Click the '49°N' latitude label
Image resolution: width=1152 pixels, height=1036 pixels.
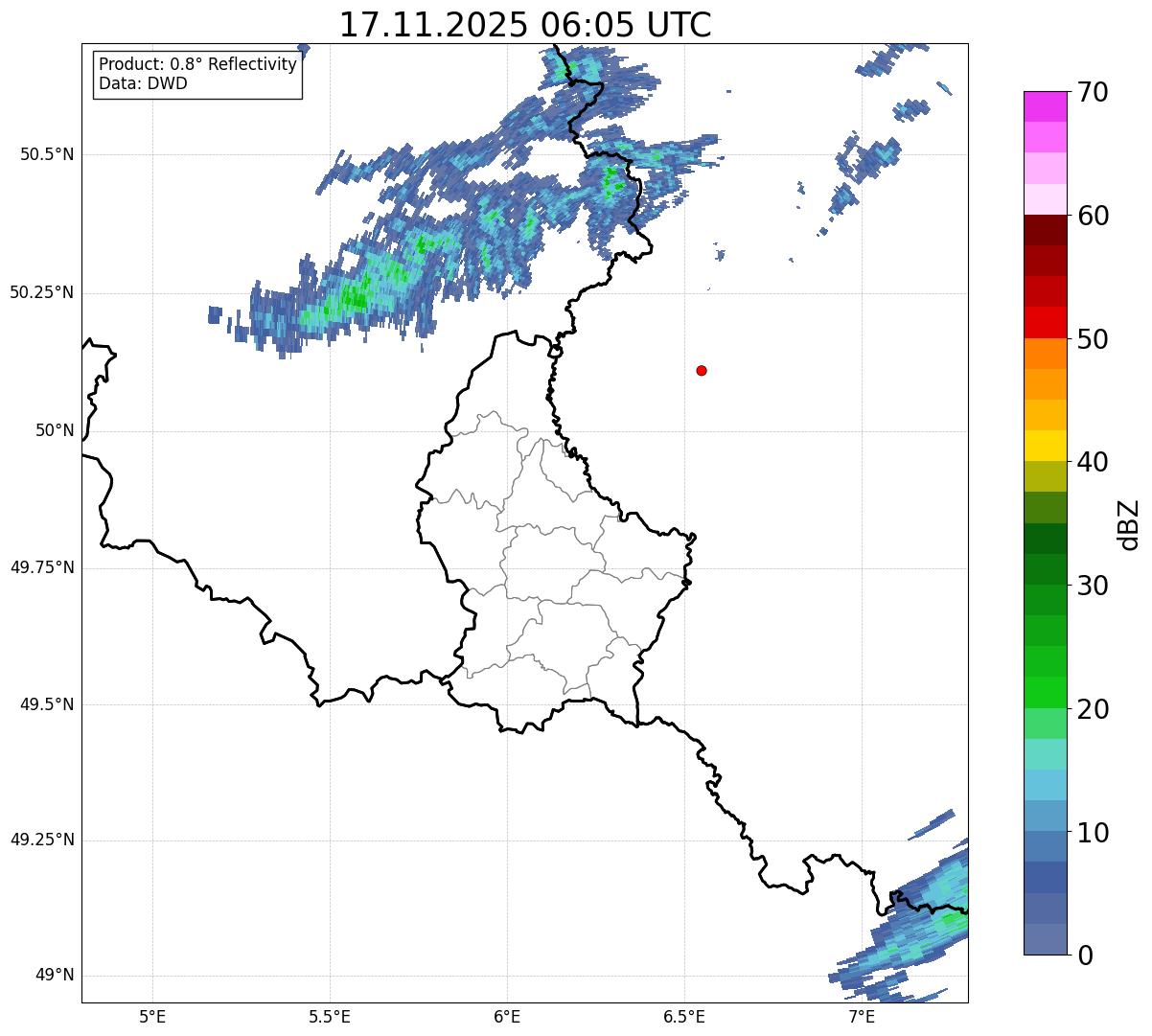(55, 976)
